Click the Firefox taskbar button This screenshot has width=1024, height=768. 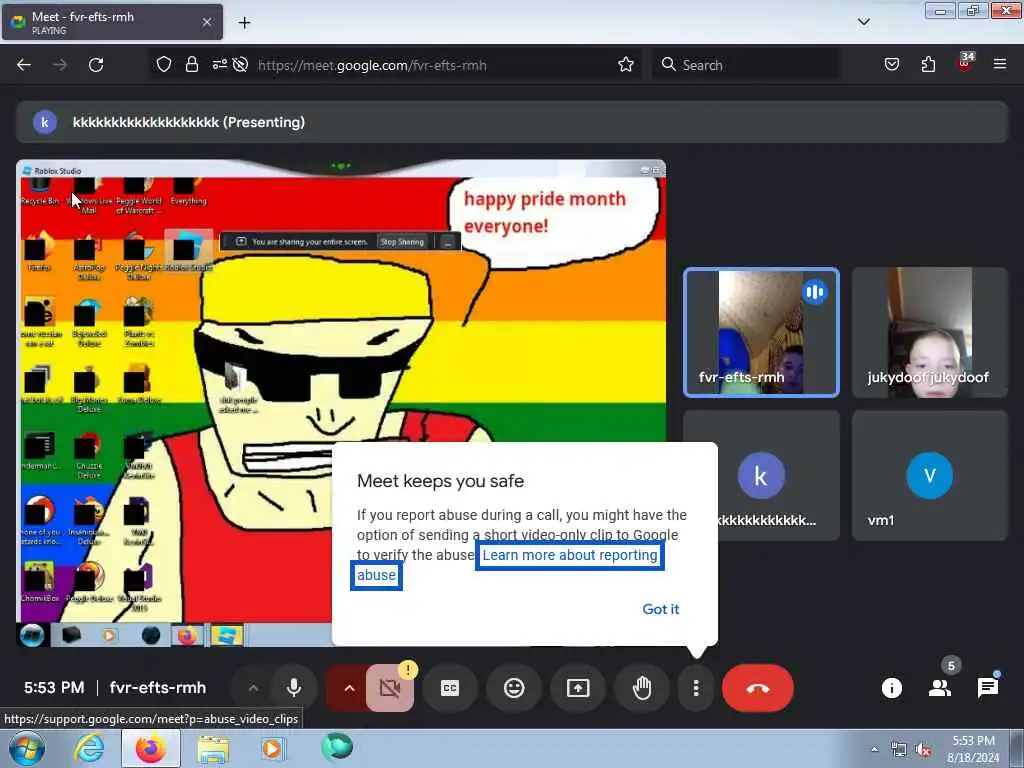click(151, 748)
